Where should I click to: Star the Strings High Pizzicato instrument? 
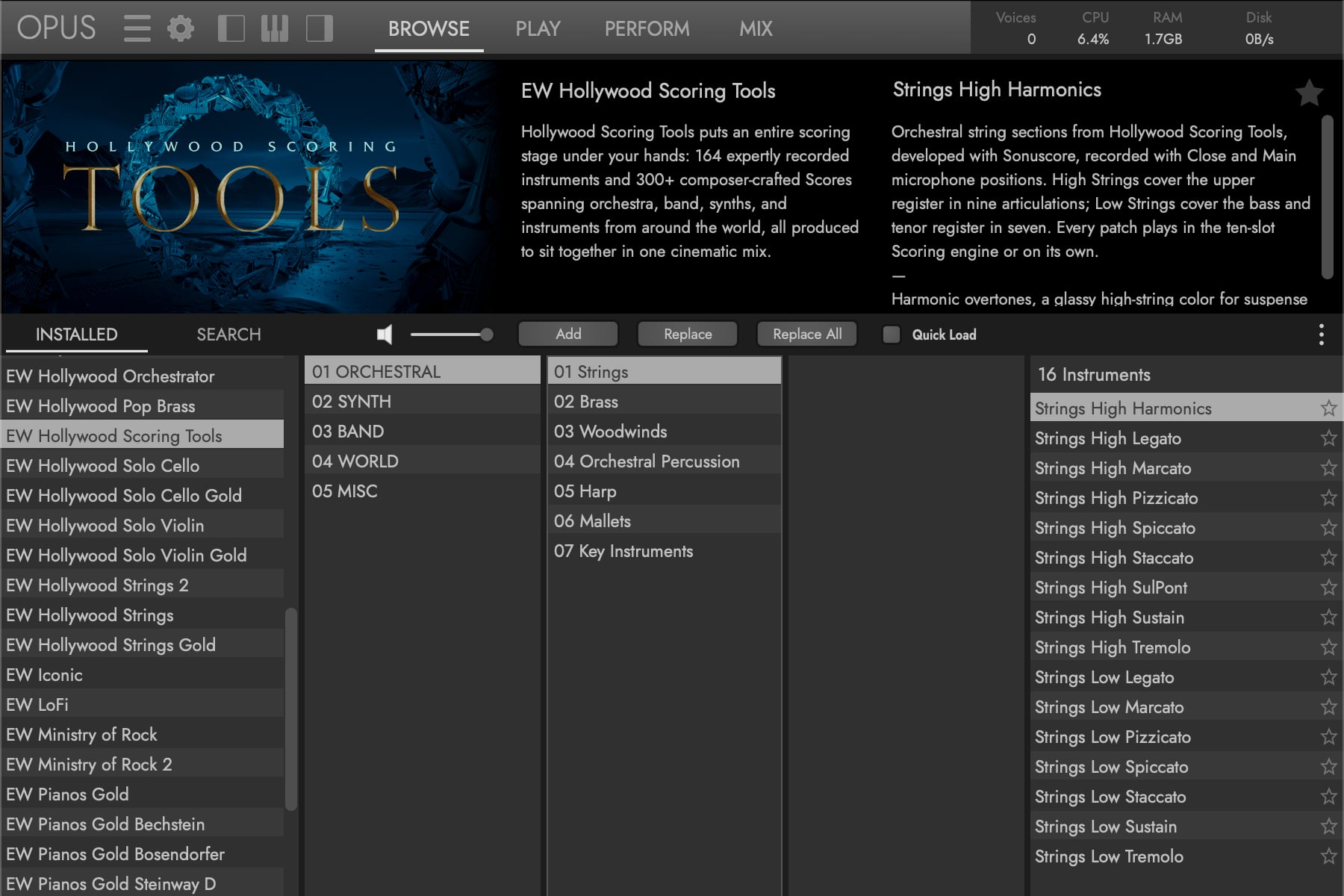pos(1328,497)
